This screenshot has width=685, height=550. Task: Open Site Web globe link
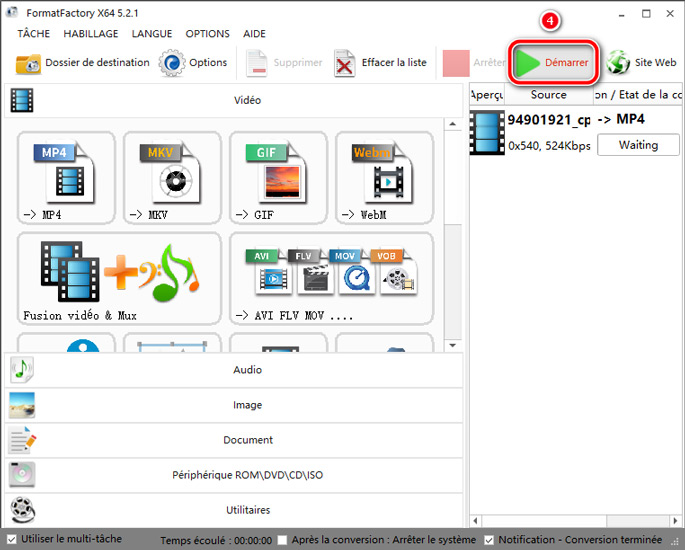(641, 63)
